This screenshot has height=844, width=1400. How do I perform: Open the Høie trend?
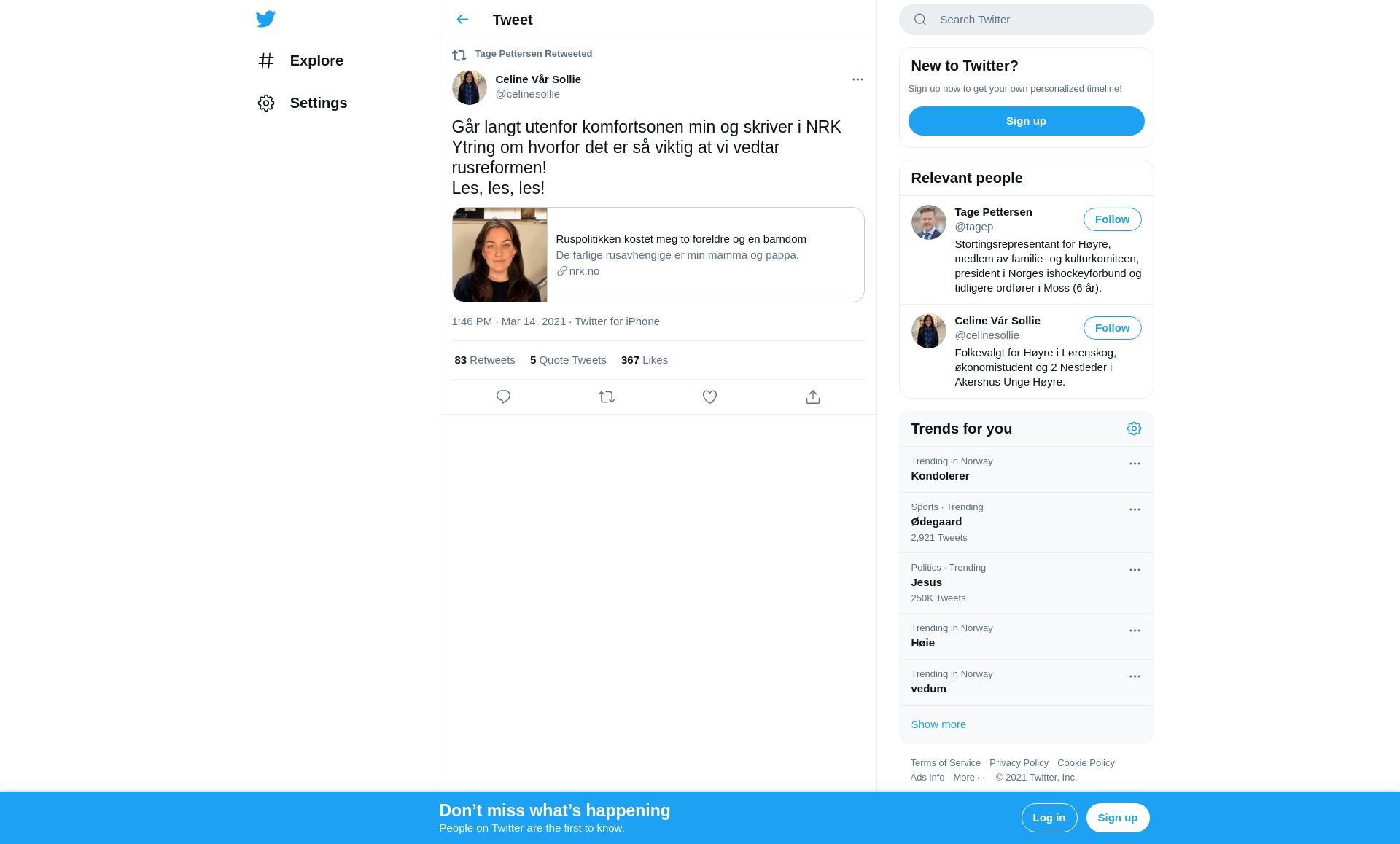click(1026, 636)
